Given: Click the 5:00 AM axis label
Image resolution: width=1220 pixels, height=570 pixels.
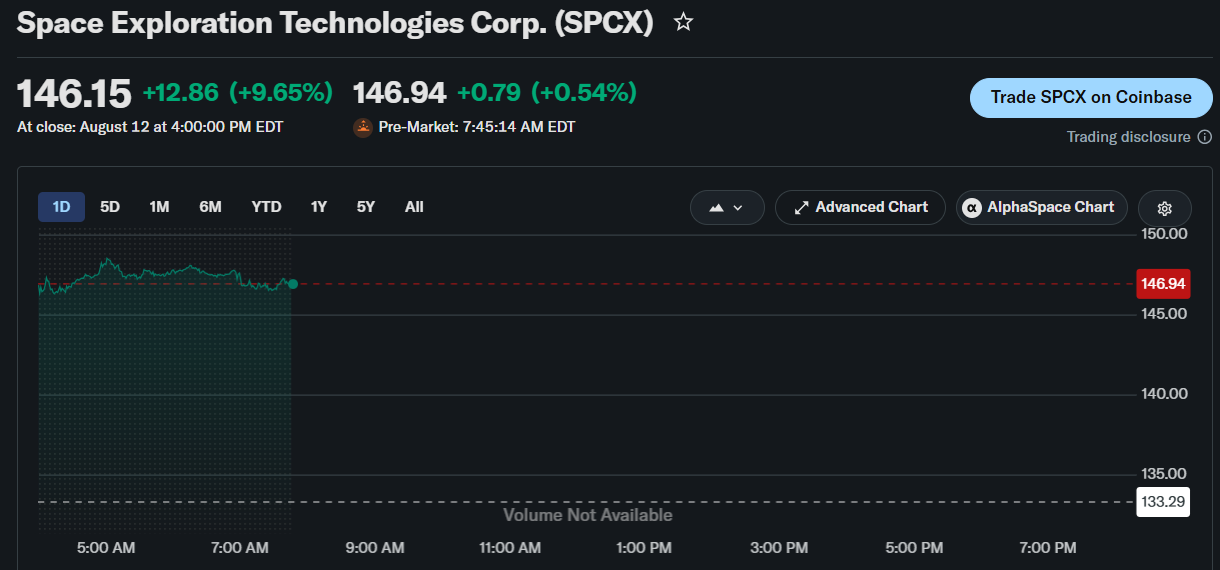Looking at the screenshot, I should 106,548.
